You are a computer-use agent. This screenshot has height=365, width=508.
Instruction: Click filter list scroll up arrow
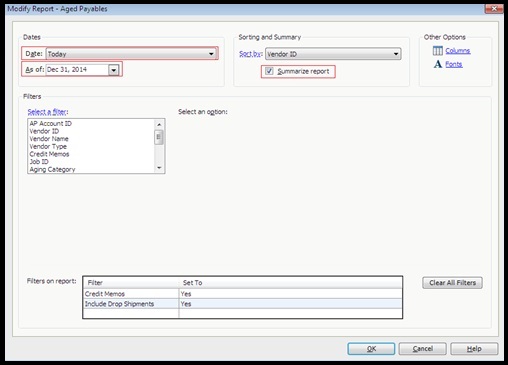159,124
